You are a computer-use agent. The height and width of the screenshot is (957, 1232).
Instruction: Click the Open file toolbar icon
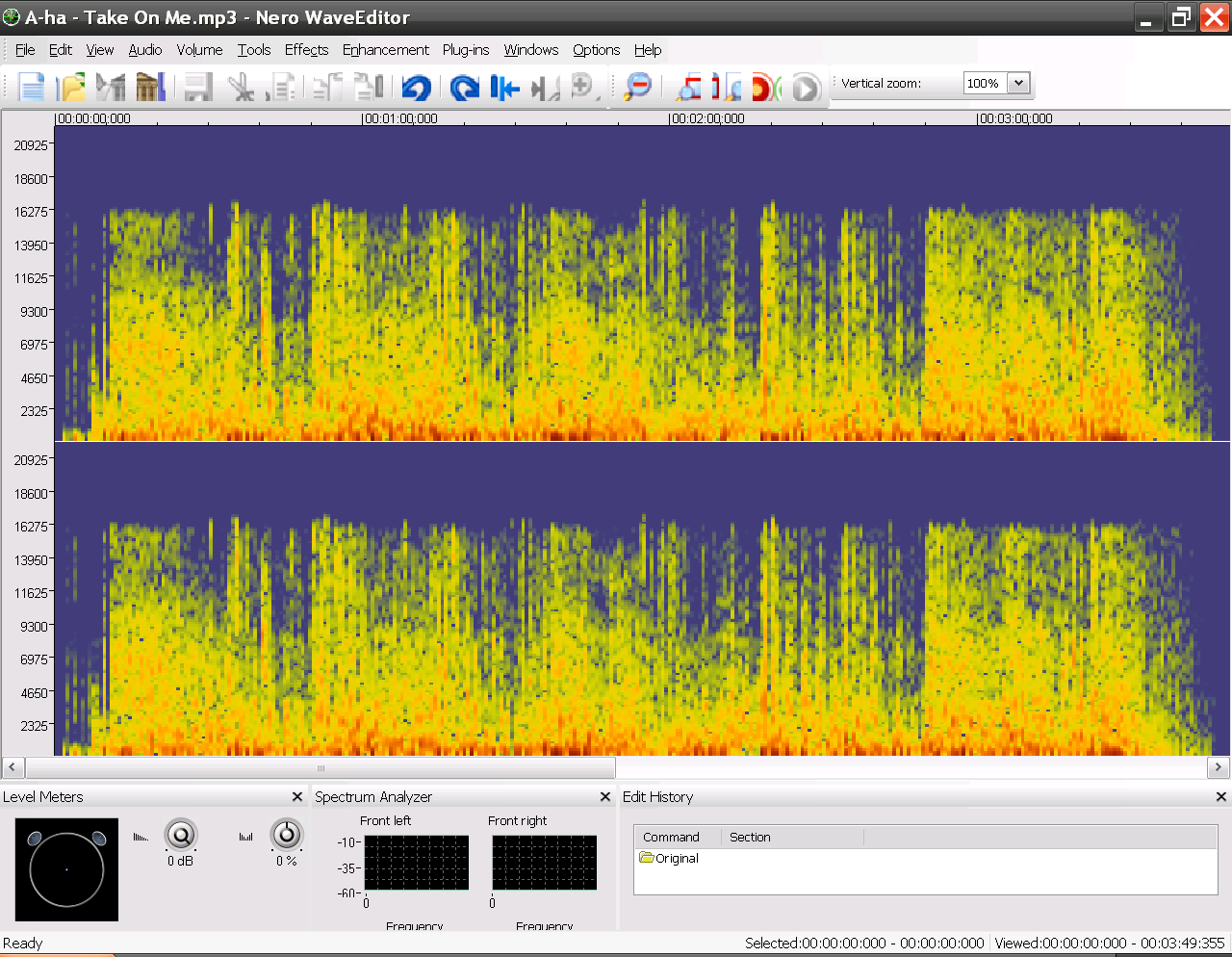click(x=72, y=87)
